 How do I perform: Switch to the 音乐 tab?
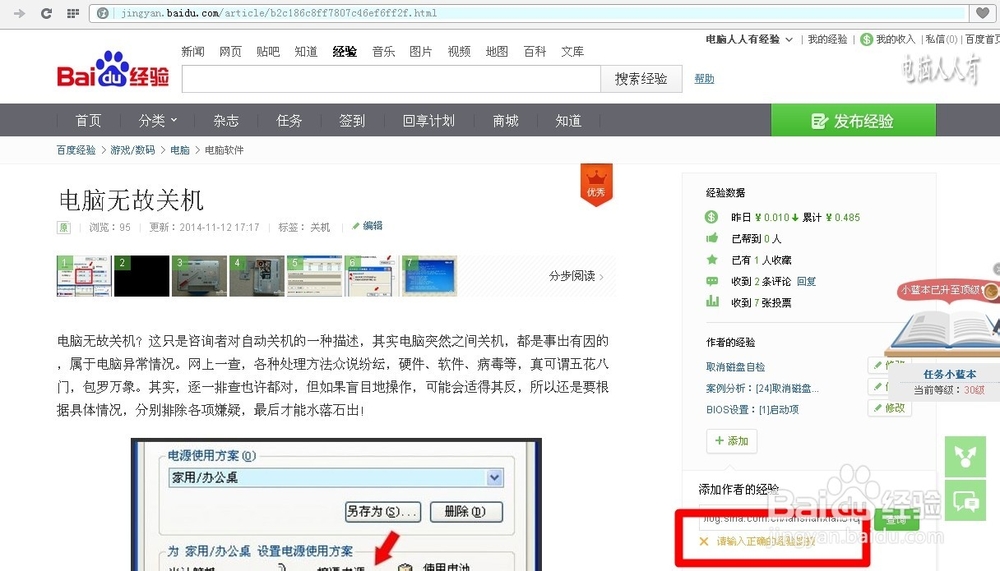click(x=383, y=52)
